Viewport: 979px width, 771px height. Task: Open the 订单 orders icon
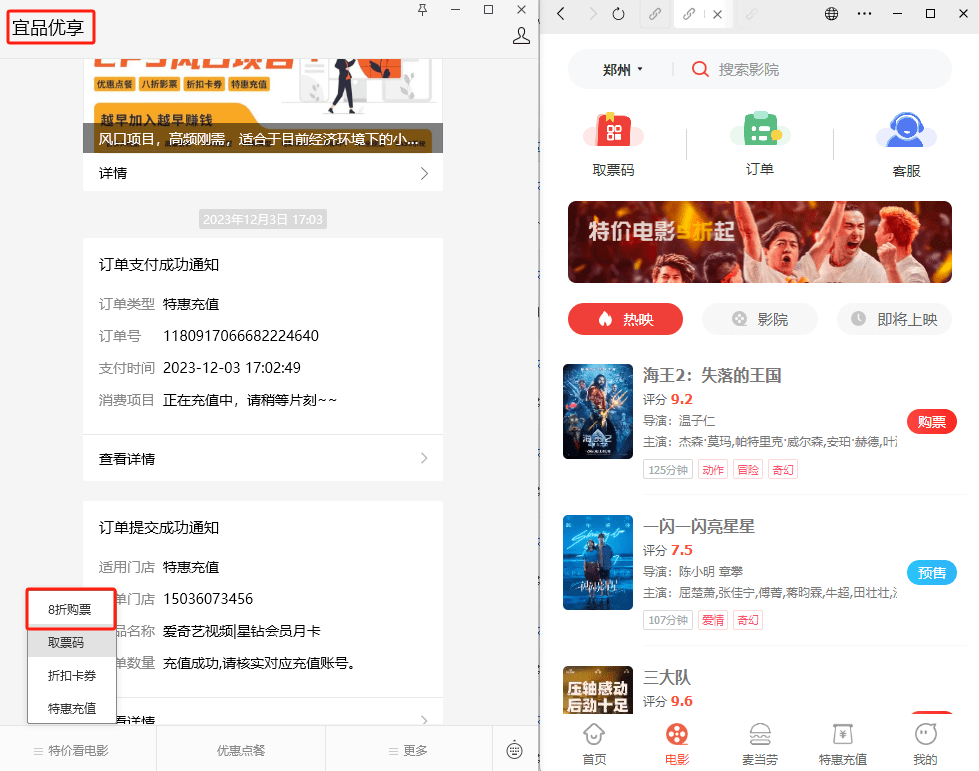[760, 129]
